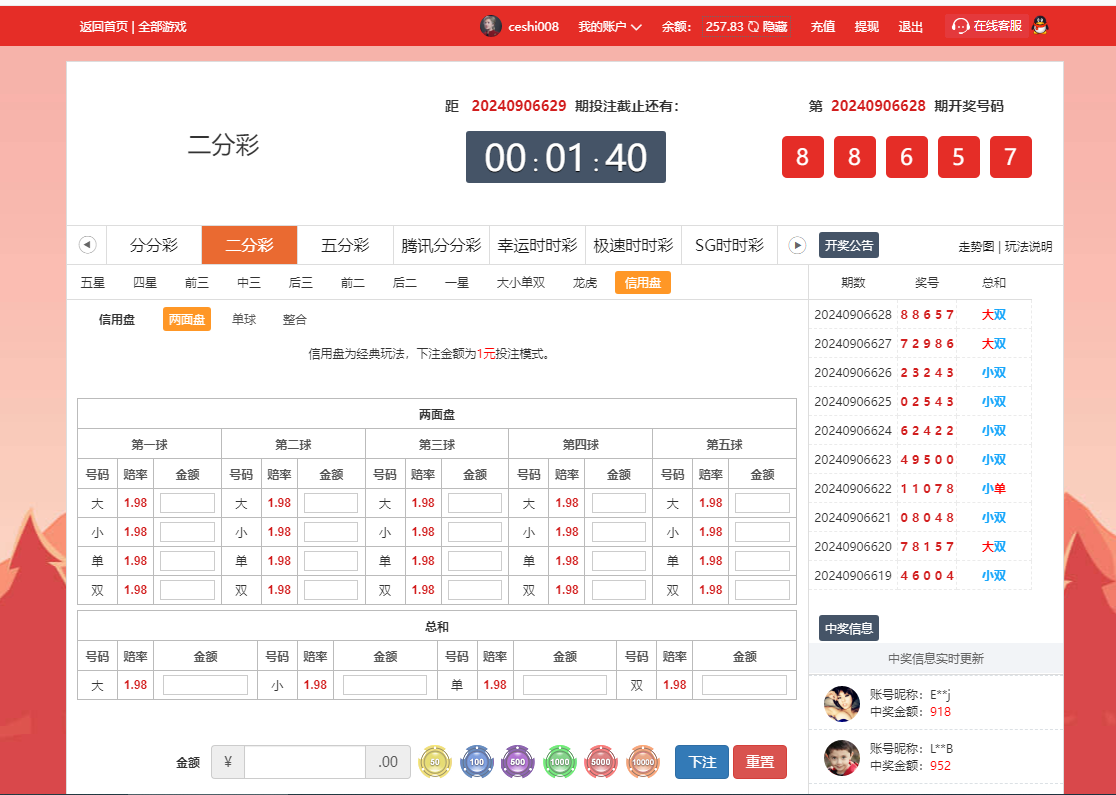Image resolution: width=1116 pixels, height=795 pixels.
Task: Click draw row 20240906619
Action: click(x=920, y=576)
